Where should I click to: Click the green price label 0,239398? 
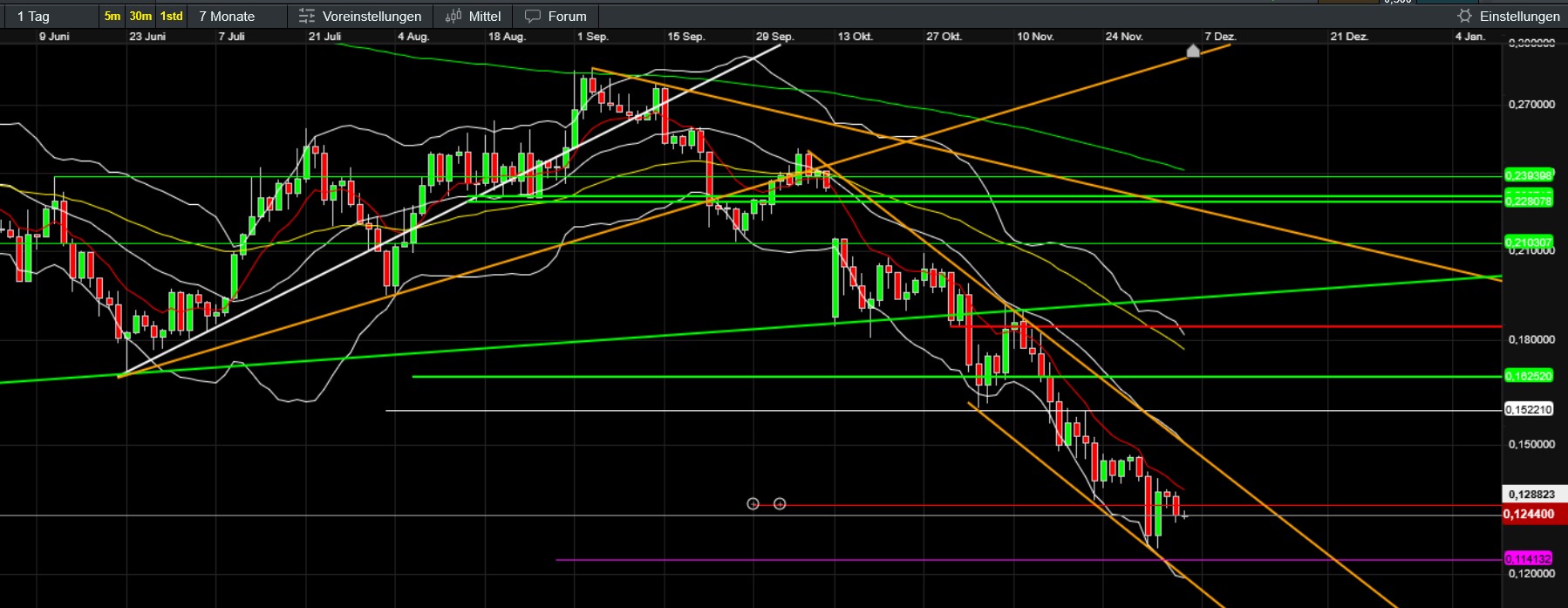click(x=1529, y=175)
